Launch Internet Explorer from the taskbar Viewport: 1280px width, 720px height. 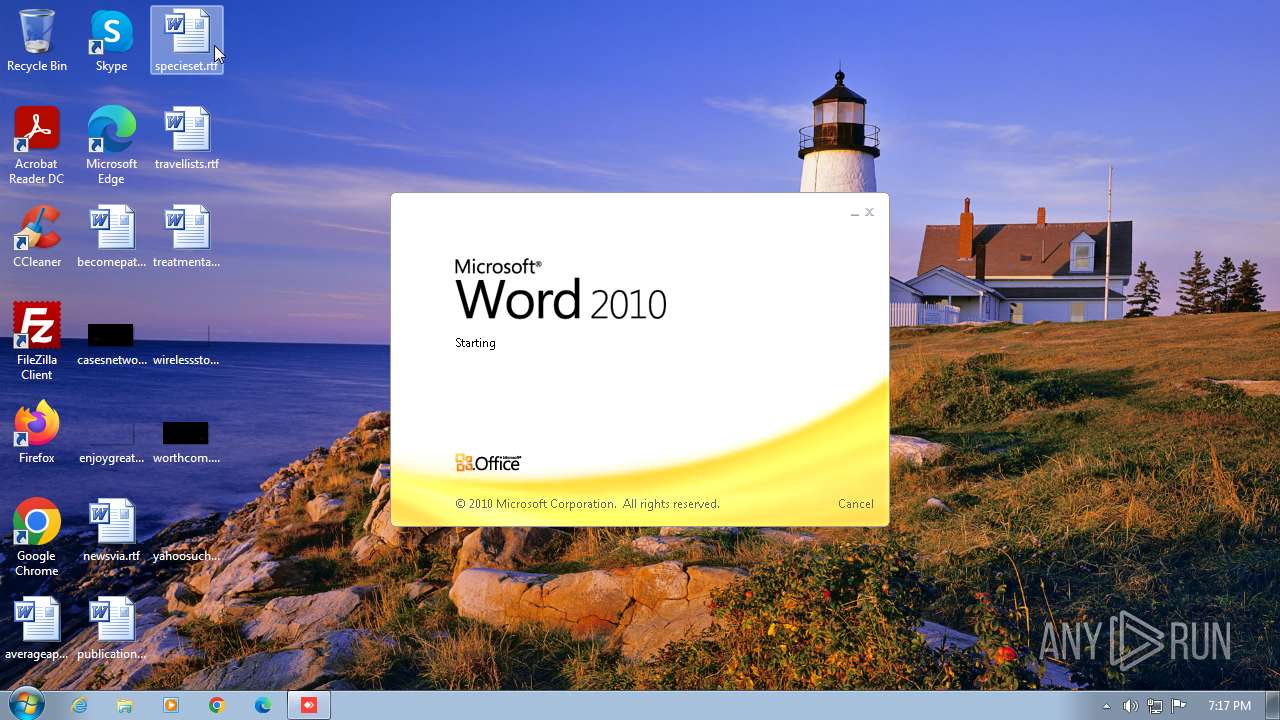pyautogui.click(x=79, y=705)
